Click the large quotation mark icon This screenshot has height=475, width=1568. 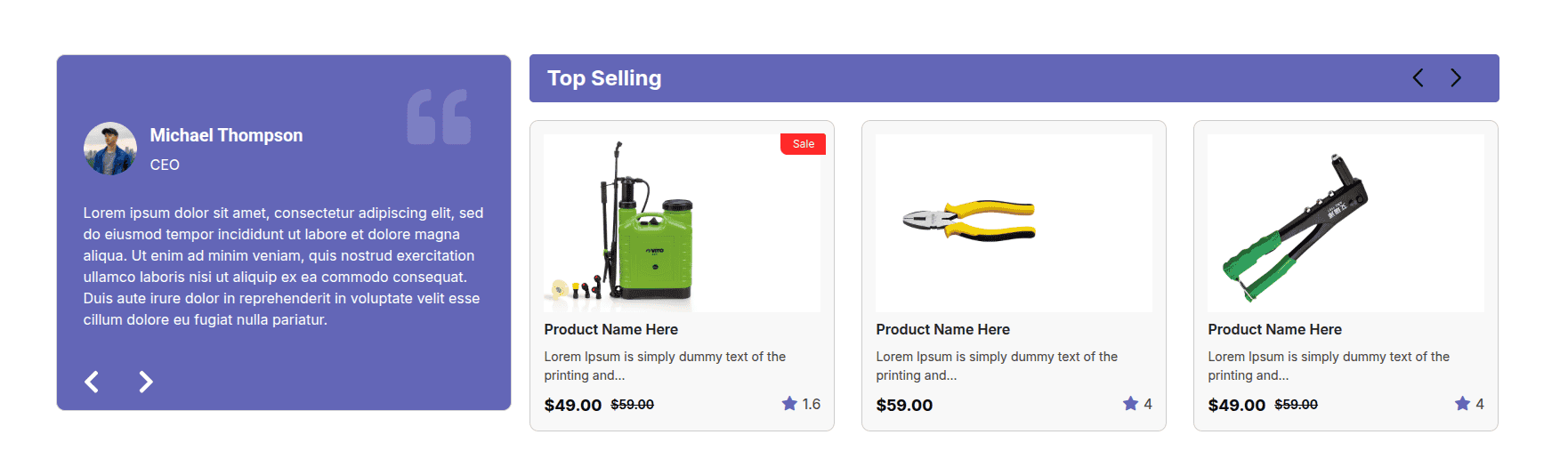[439, 117]
